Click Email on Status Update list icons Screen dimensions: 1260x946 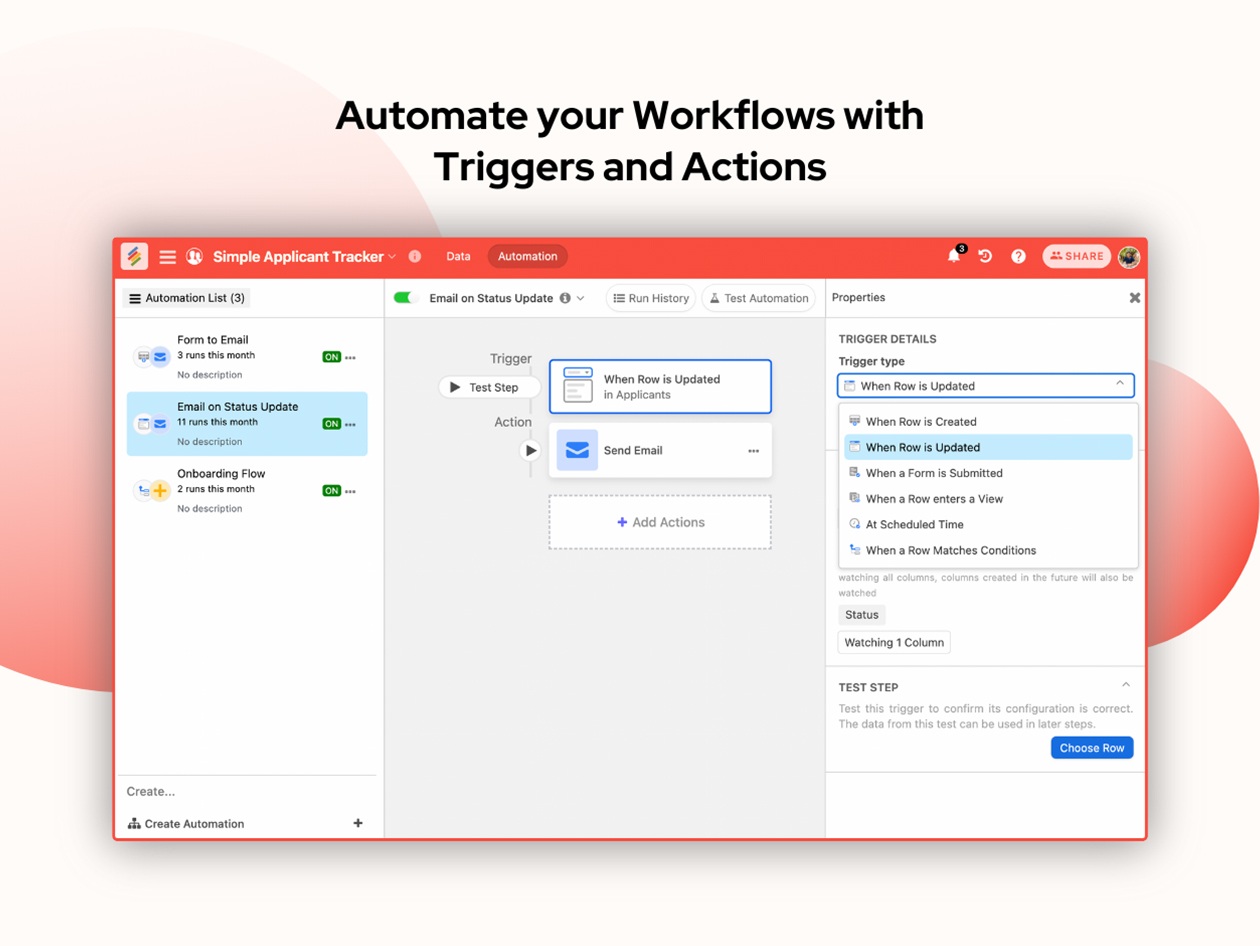[151, 424]
